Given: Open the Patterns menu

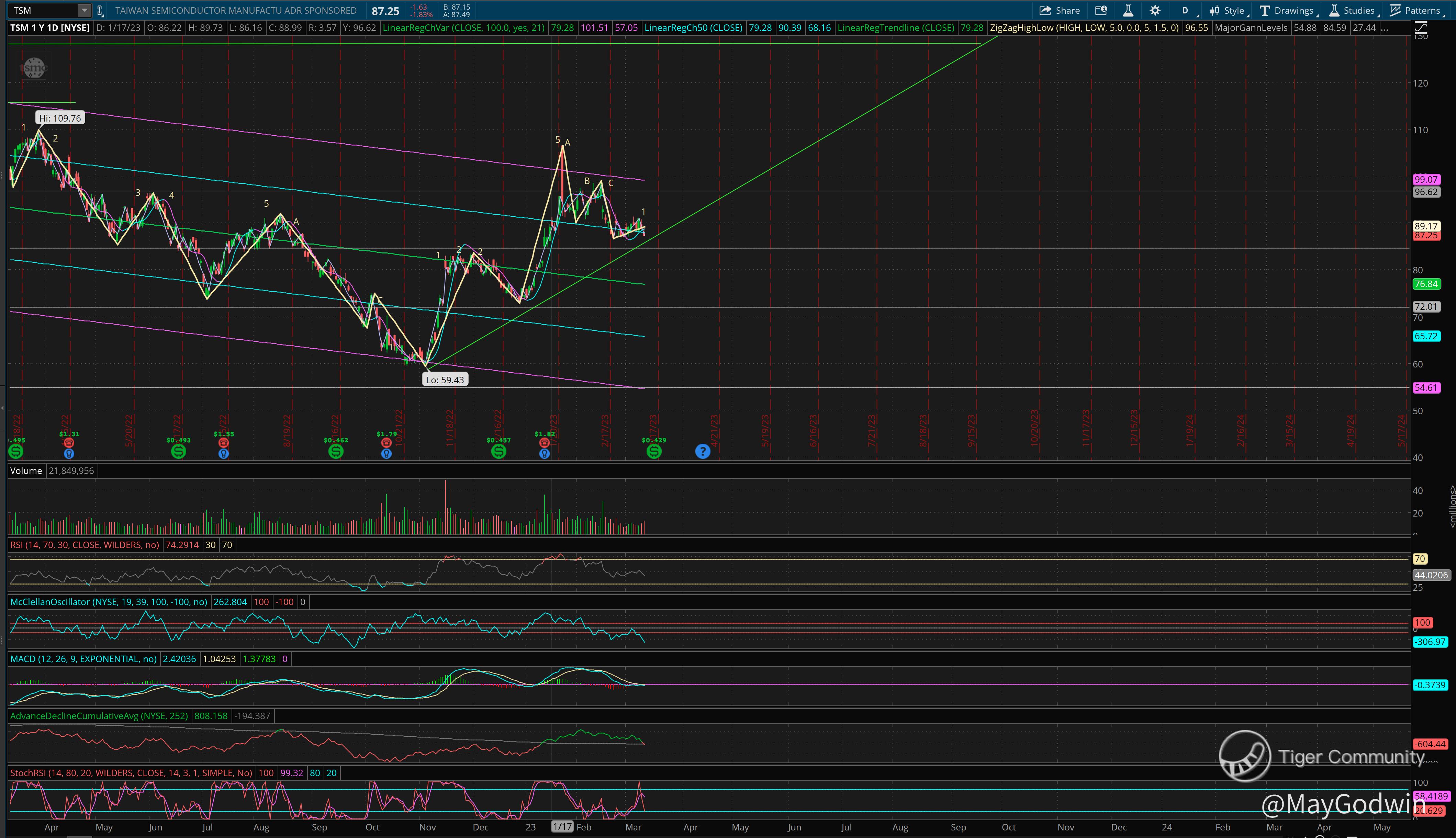Looking at the screenshot, I should pos(1416,10).
